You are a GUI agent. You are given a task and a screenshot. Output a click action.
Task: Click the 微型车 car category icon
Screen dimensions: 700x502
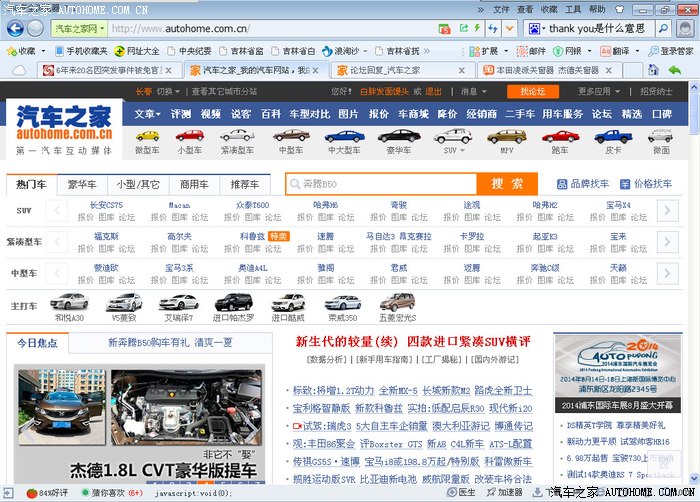[147, 136]
